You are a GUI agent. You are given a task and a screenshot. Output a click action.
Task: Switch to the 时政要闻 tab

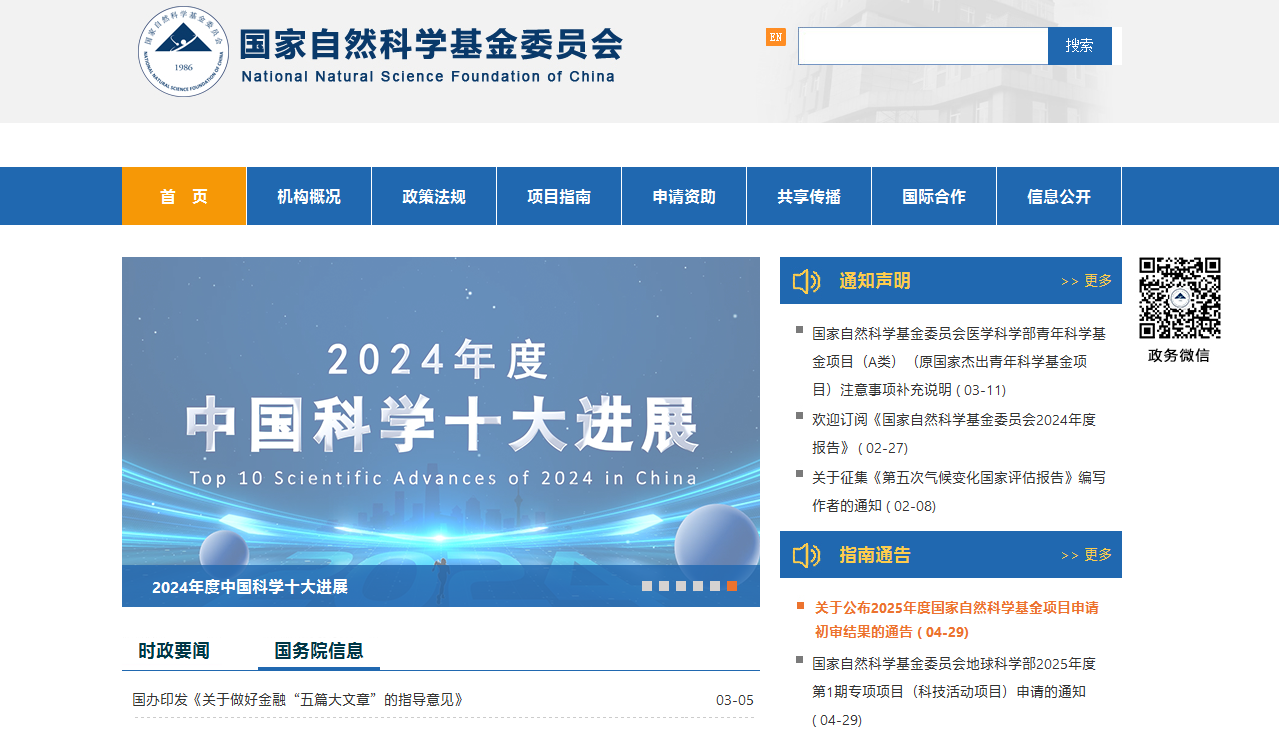[174, 651]
